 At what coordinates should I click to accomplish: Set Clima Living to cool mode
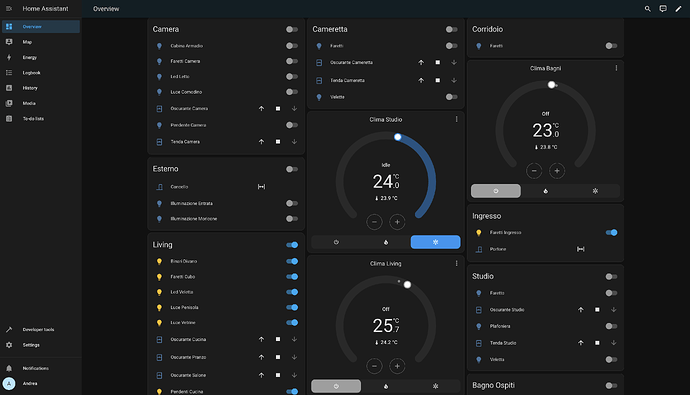tap(436, 386)
